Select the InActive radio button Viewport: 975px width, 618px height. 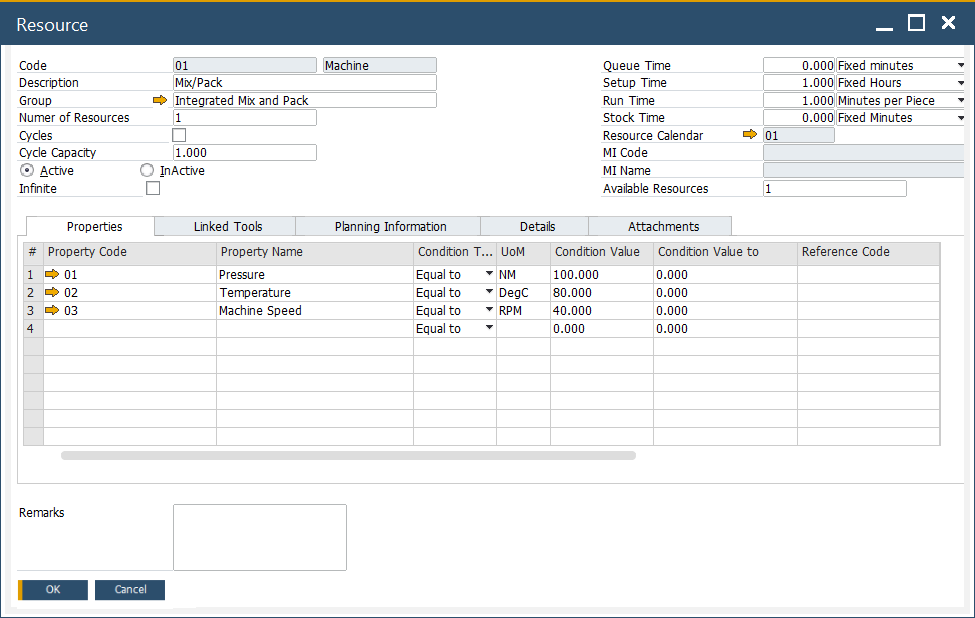click(147, 171)
